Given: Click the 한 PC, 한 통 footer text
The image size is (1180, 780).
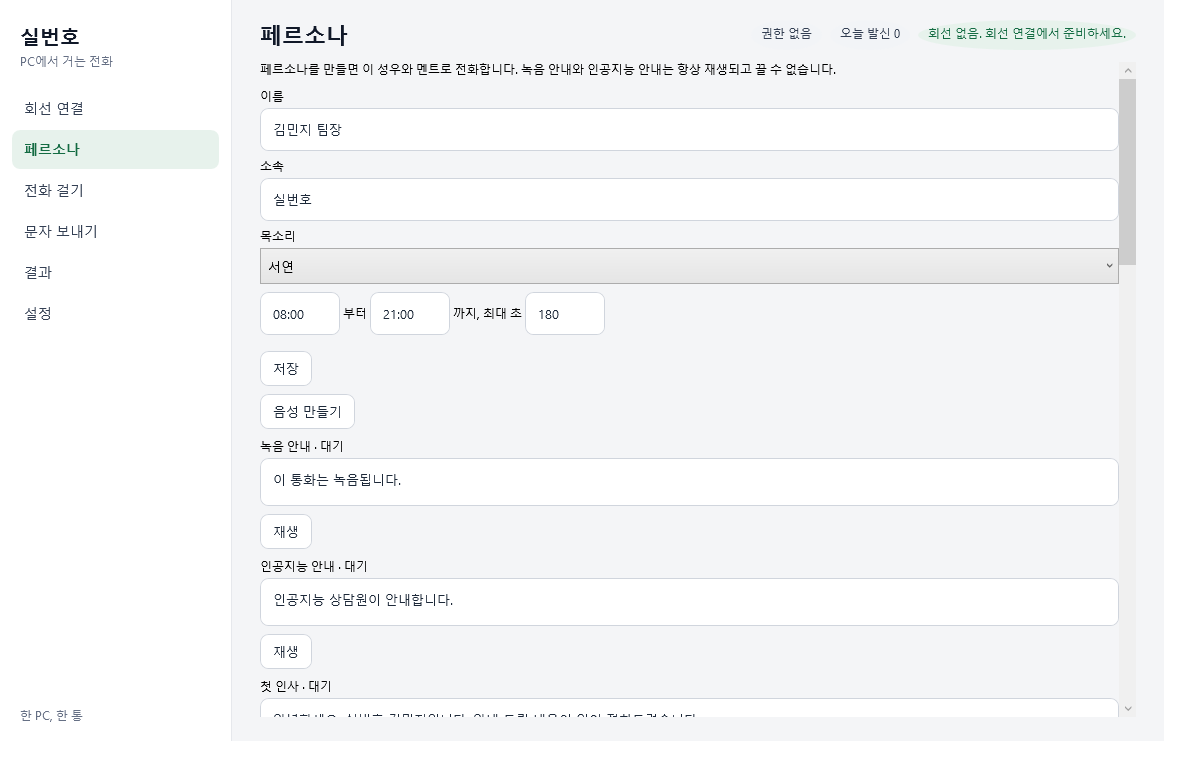Looking at the screenshot, I should pyautogui.click(x=51, y=715).
